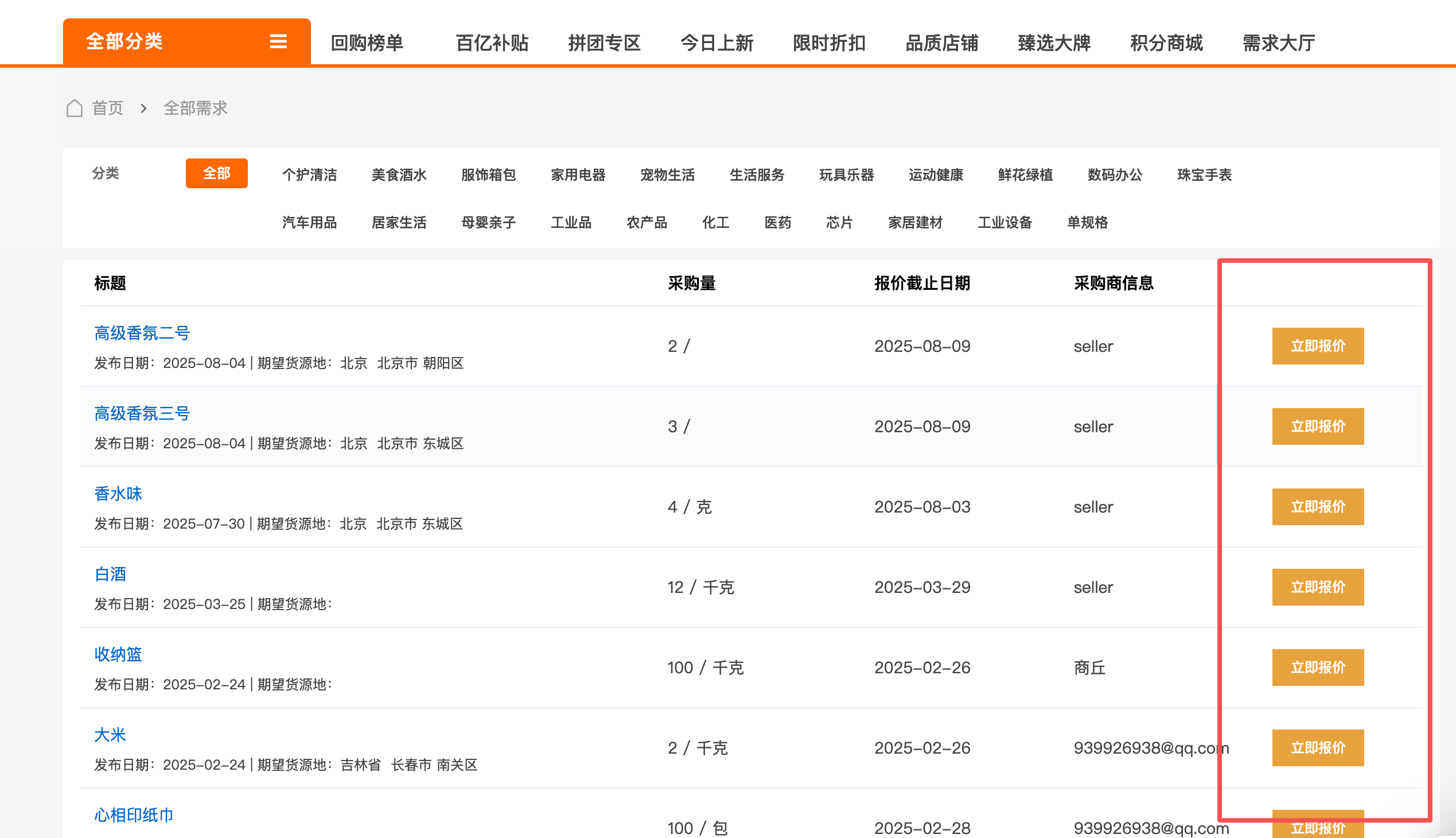Click the home icon in breadcrumb

pyautogui.click(x=74, y=108)
